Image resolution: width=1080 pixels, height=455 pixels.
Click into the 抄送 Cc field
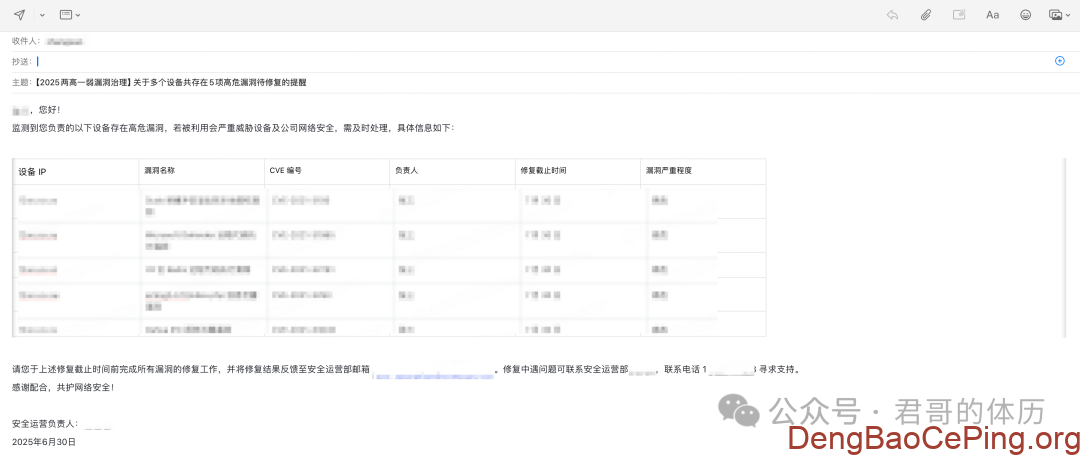(500, 61)
